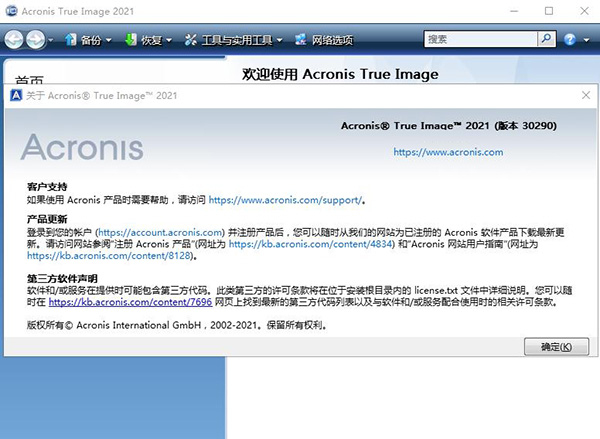Click the 第三方软件声明 heading text
Screen dimensions: 600x439
point(62,278)
